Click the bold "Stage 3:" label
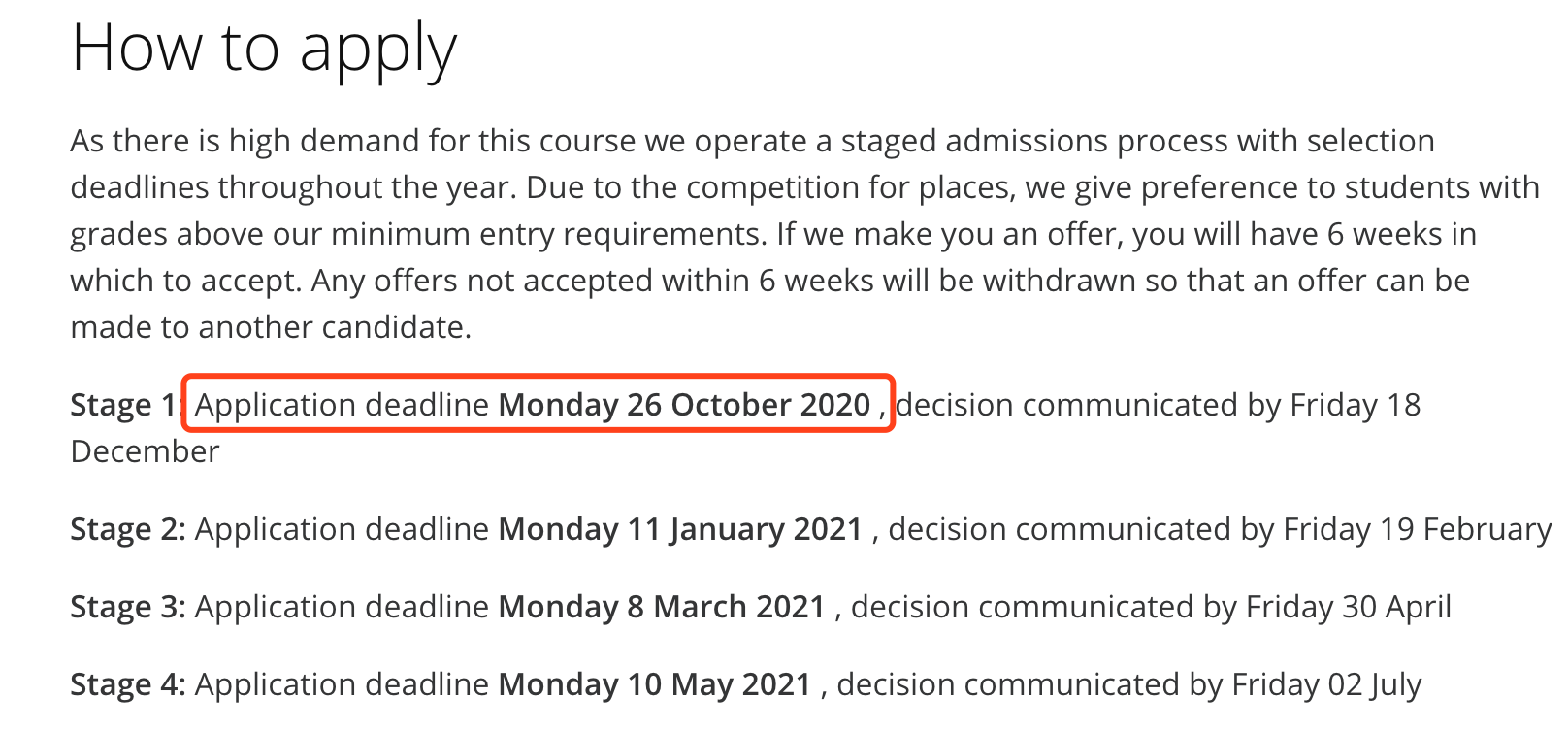Image resolution: width=1568 pixels, height=732 pixels. [x=128, y=607]
